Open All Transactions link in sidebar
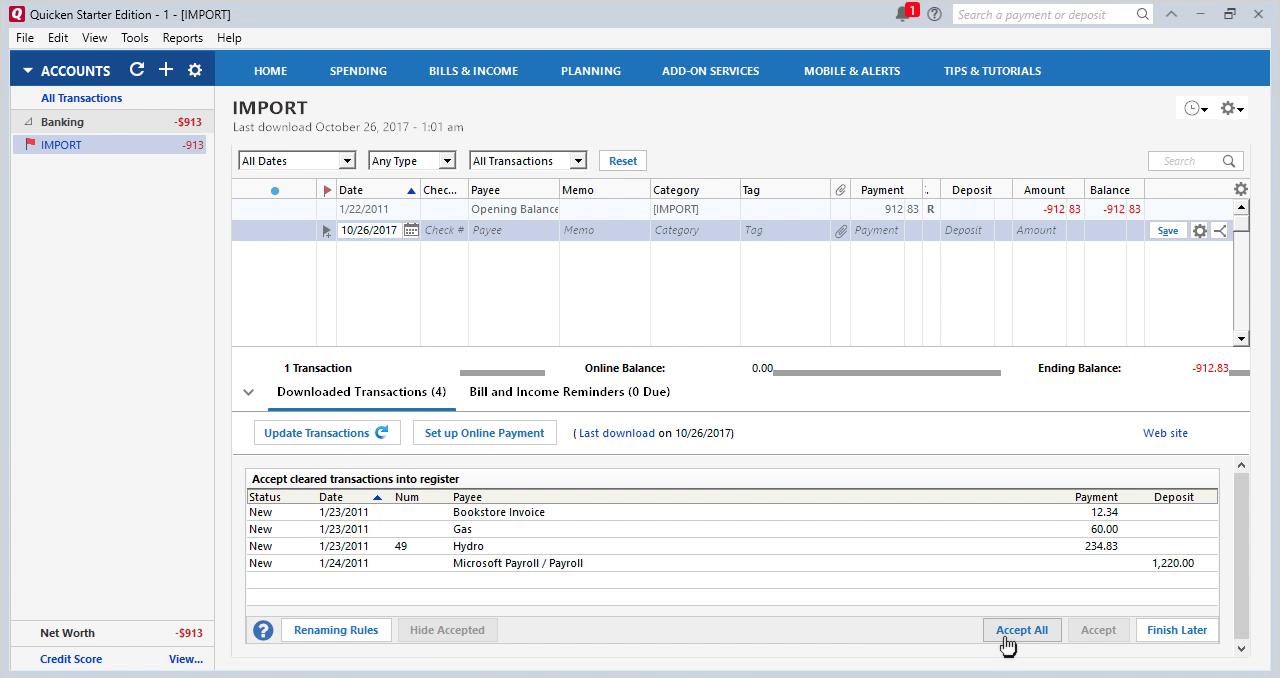The height and width of the screenshot is (678, 1280). [x=81, y=98]
